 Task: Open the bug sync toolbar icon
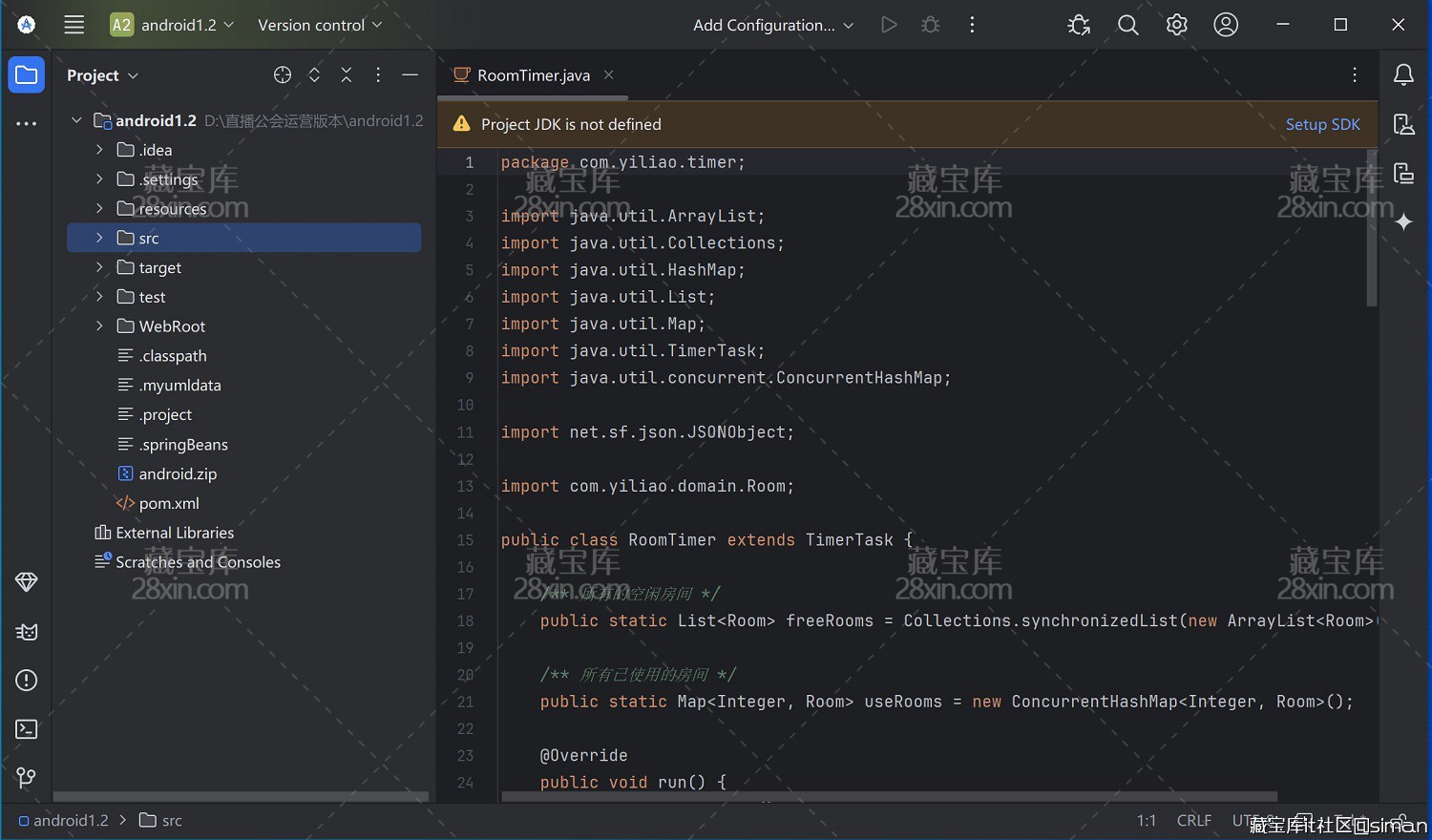(x=1079, y=25)
